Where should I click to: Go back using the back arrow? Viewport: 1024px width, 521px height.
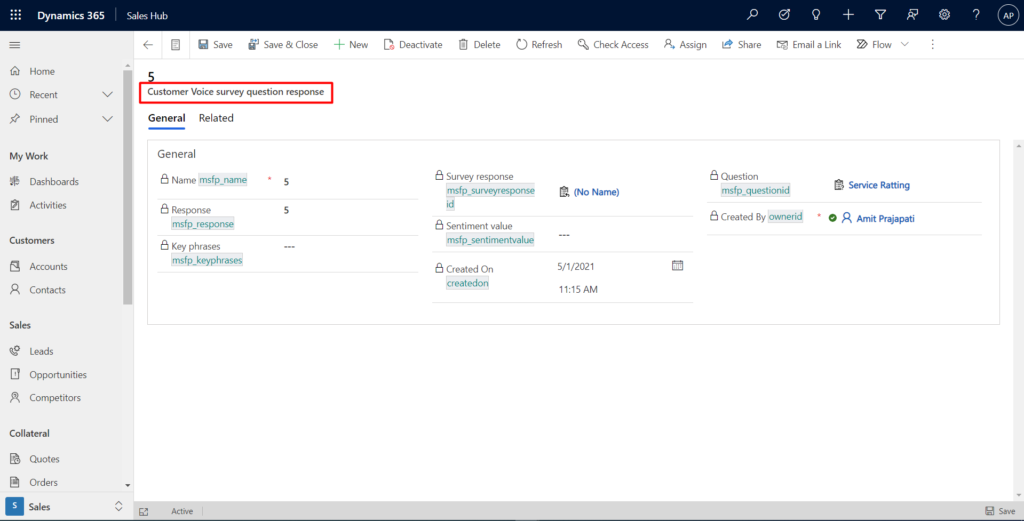[148, 44]
